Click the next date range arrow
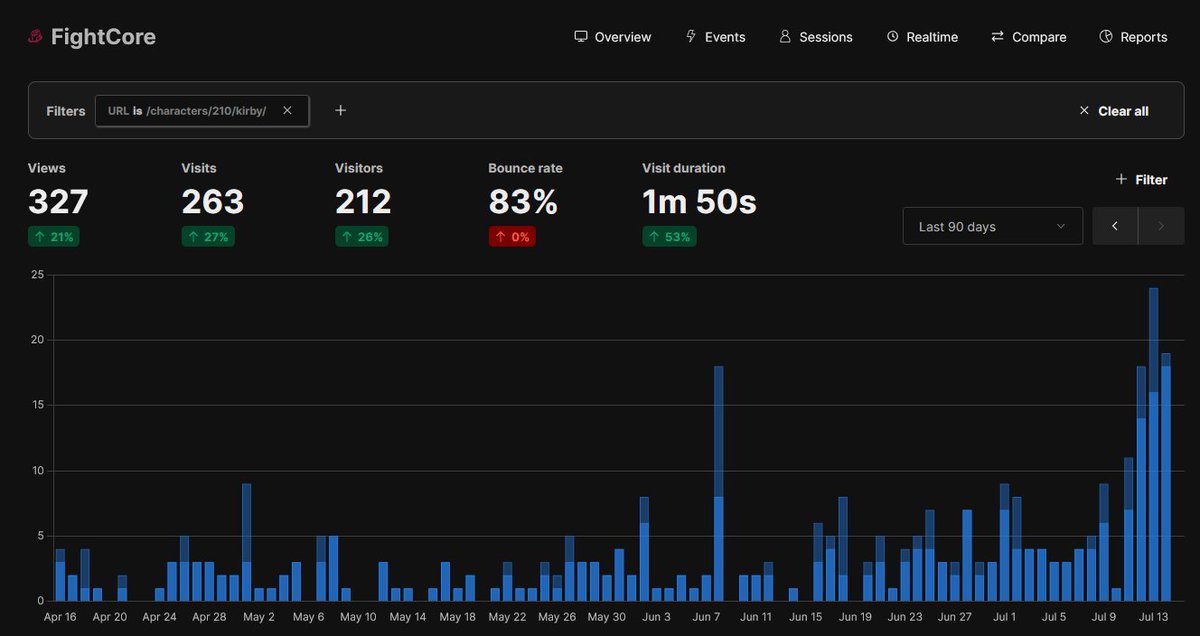 (1161, 226)
